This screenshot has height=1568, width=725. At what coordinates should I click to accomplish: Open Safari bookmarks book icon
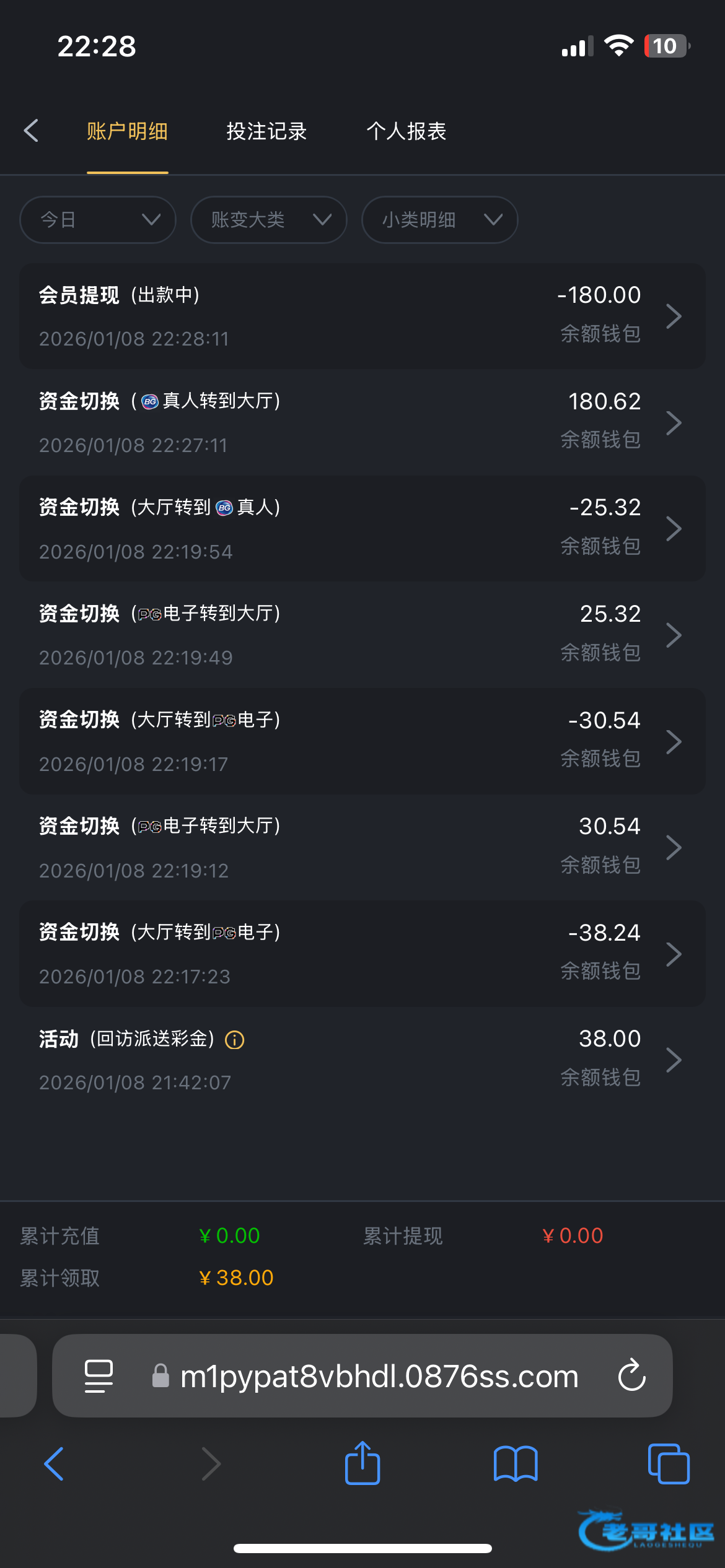[x=515, y=1464]
